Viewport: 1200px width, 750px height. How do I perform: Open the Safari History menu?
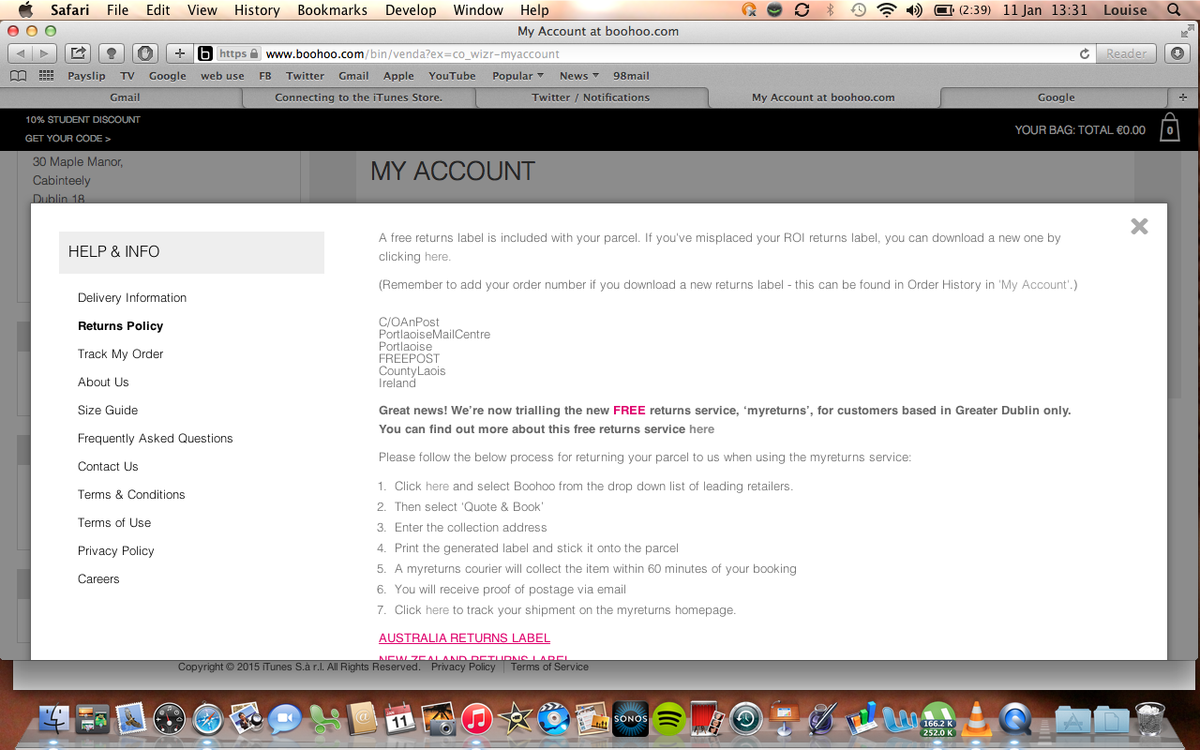click(x=257, y=10)
